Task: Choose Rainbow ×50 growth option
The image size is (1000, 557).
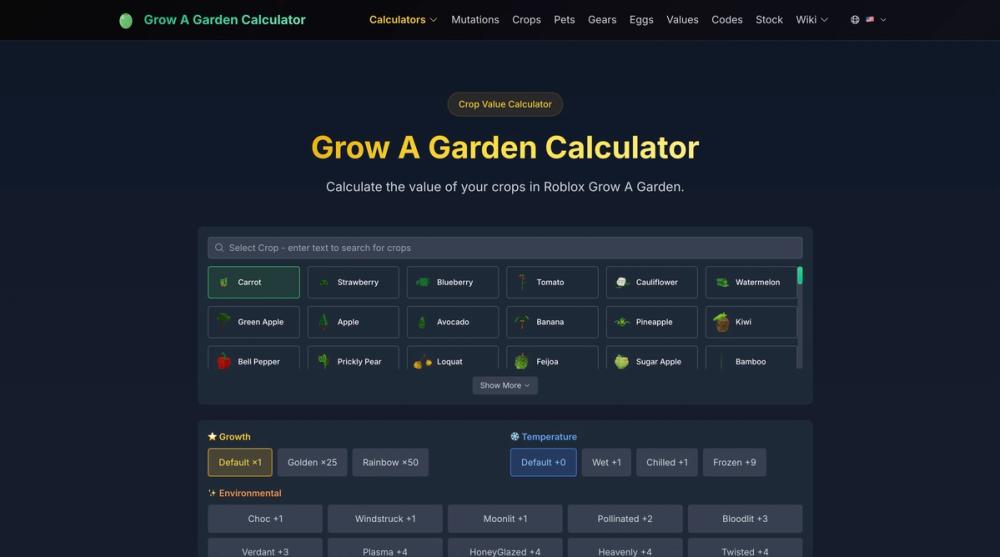Action: pos(390,462)
